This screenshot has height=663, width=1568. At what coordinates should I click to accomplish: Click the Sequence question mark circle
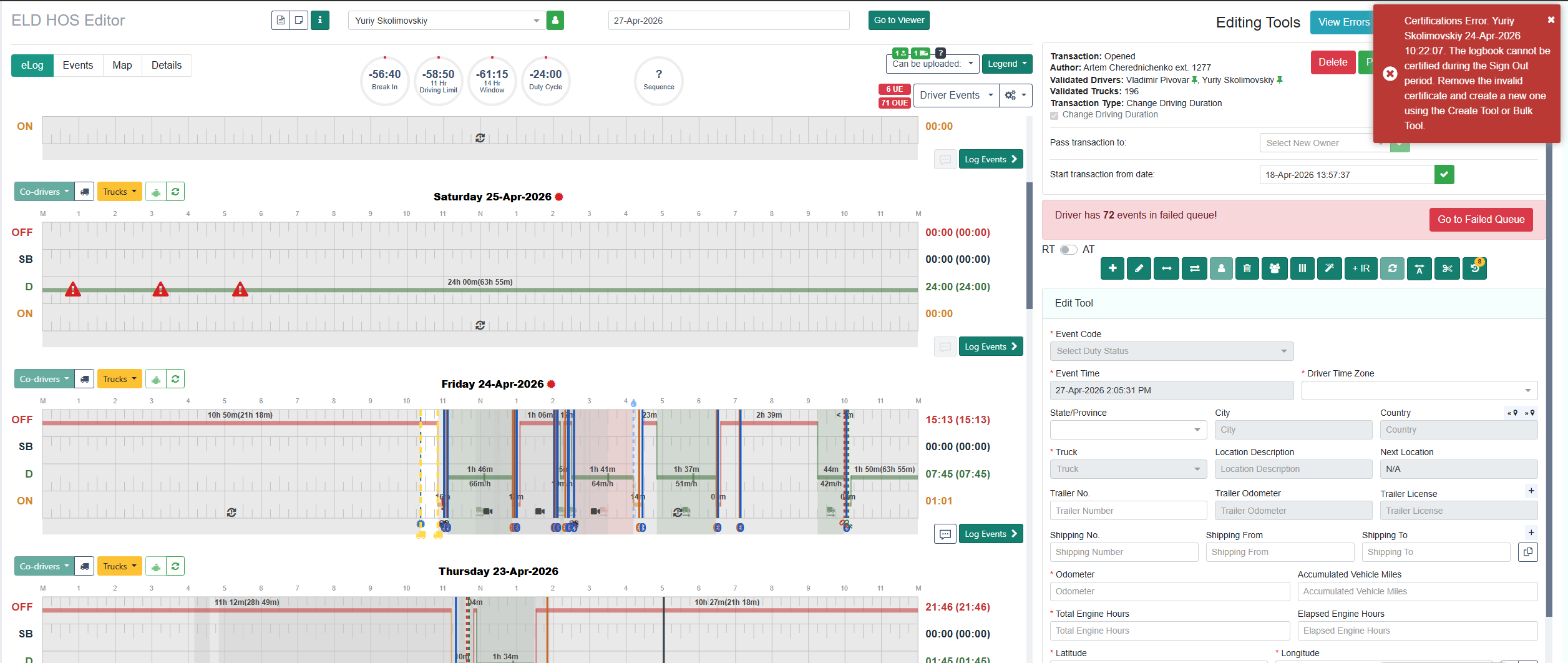coord(659,81)
